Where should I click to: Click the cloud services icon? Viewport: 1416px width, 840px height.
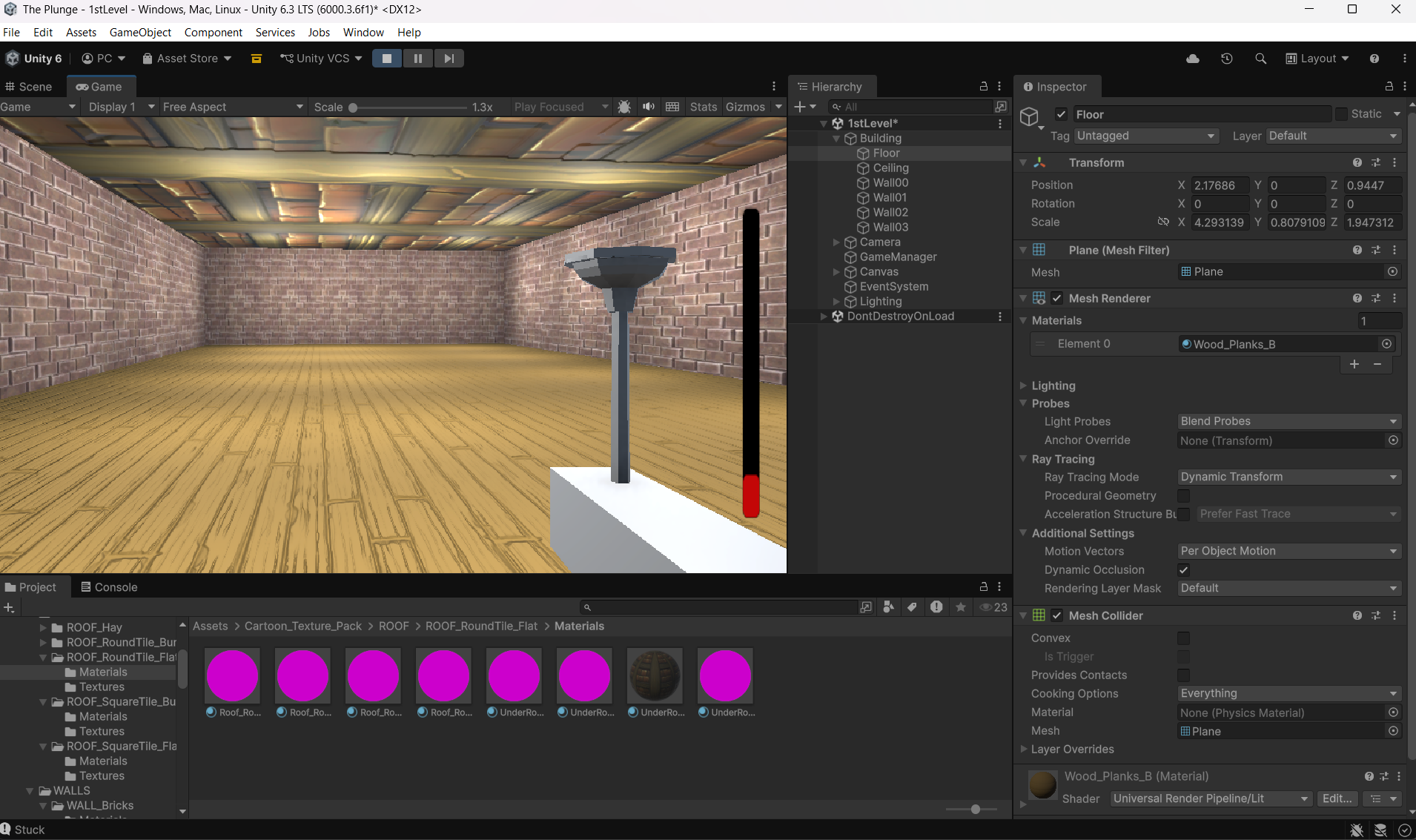[x=1193, y=59]
